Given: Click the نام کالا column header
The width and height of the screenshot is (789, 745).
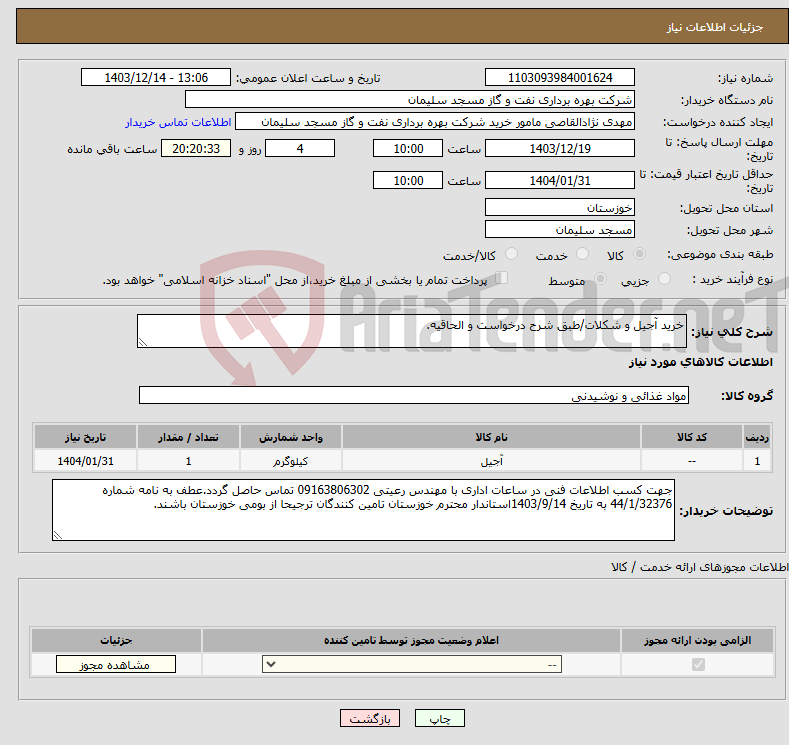Looking at the screenshot, I should 491,437.
